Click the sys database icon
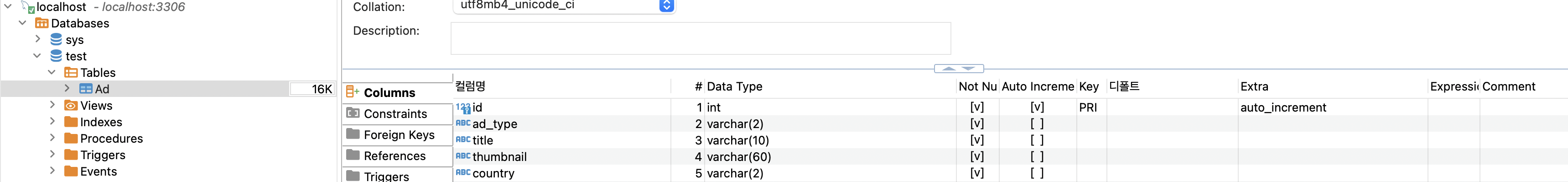 pyautogui.click(x=56, y=40)
